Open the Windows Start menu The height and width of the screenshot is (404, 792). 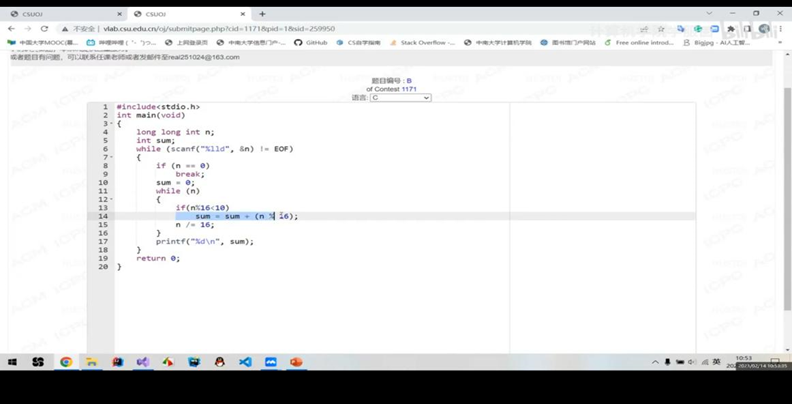pyautogui.click(x=13, y=362)
